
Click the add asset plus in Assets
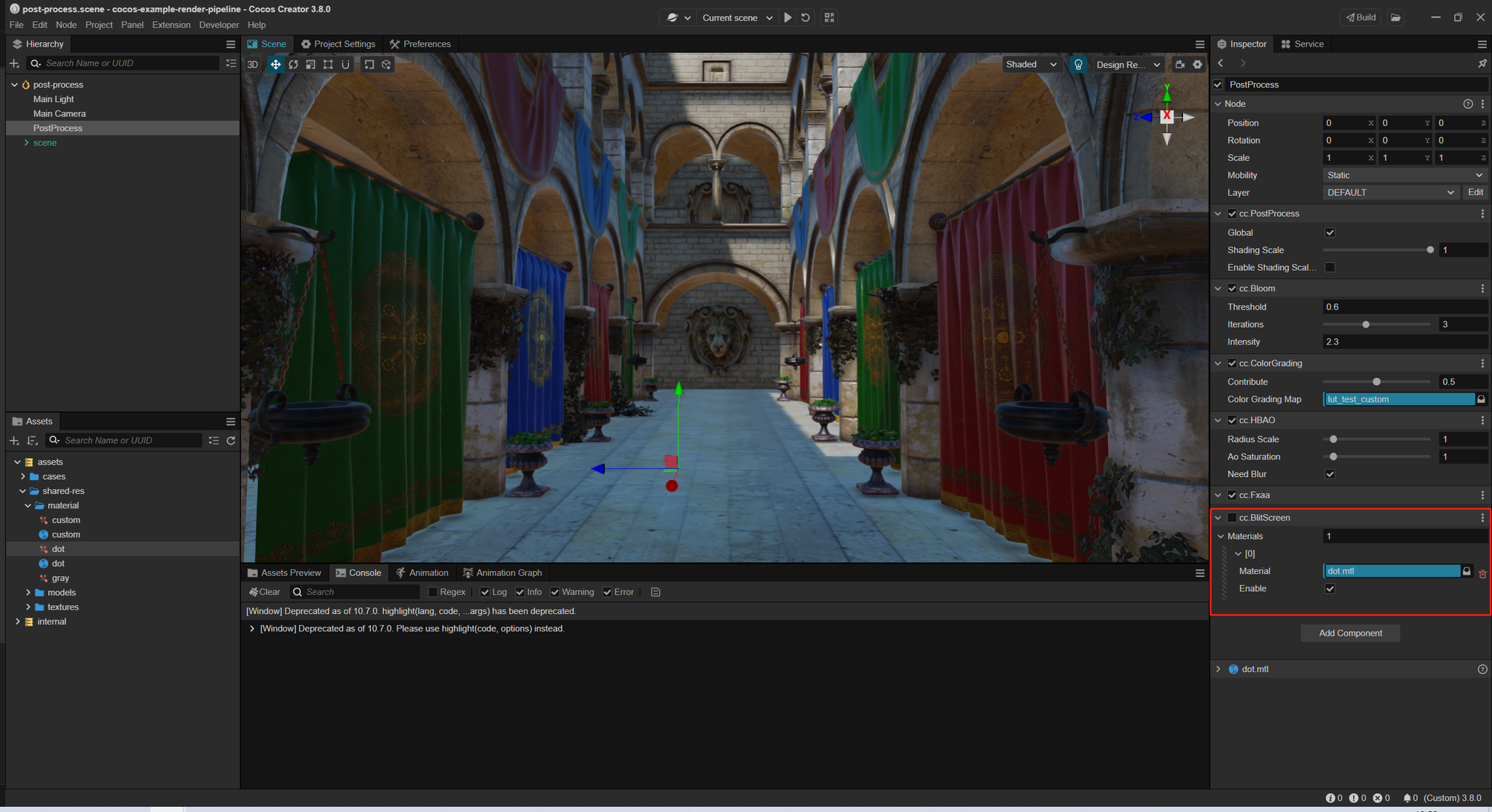14,441
